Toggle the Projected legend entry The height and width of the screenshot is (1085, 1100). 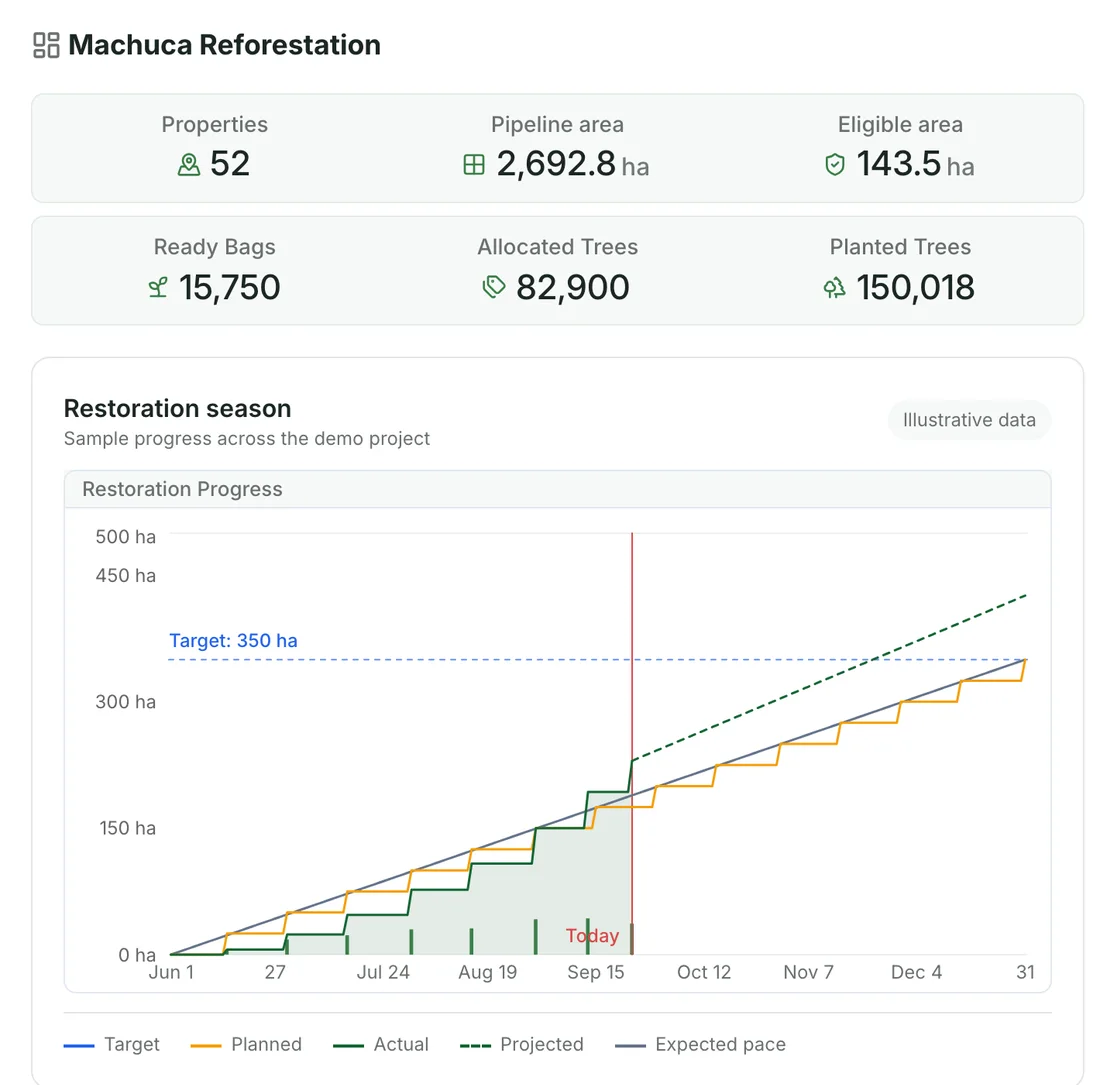522,1044
